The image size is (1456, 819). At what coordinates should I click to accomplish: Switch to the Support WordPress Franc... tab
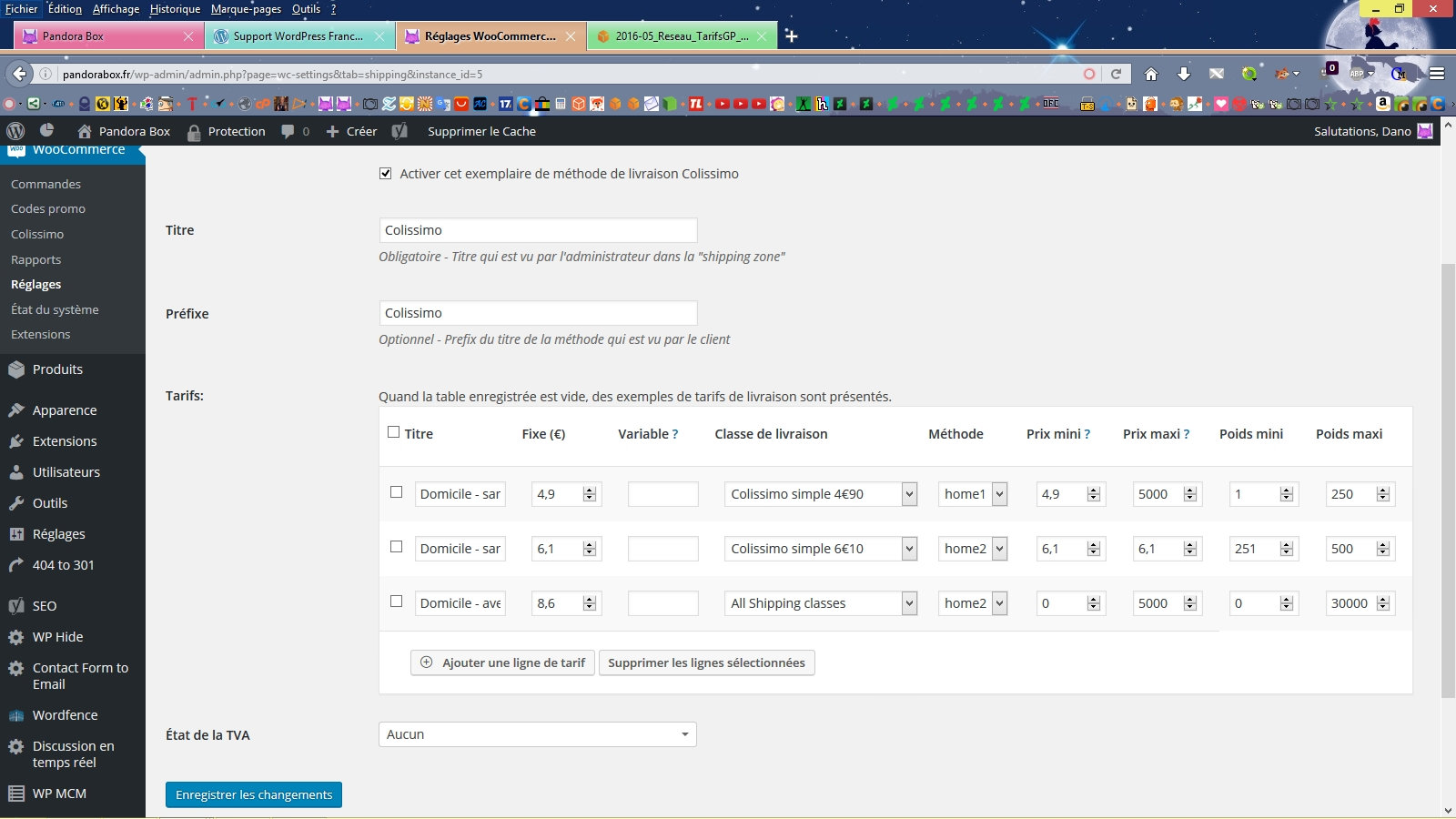[299, 36]
